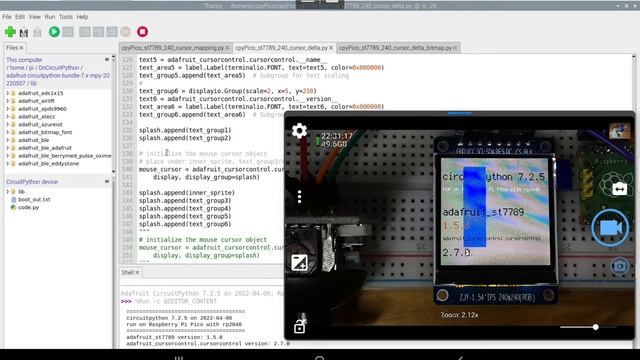640x360 pixels.
Task: Expand the adafruit_bitmap_font folder
Action: (x=7, y=132)
